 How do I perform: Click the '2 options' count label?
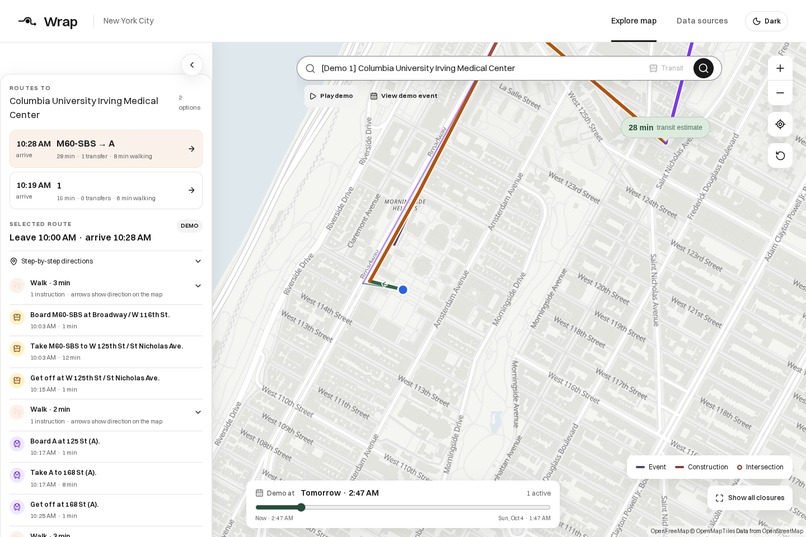click(x=189, y=103)
